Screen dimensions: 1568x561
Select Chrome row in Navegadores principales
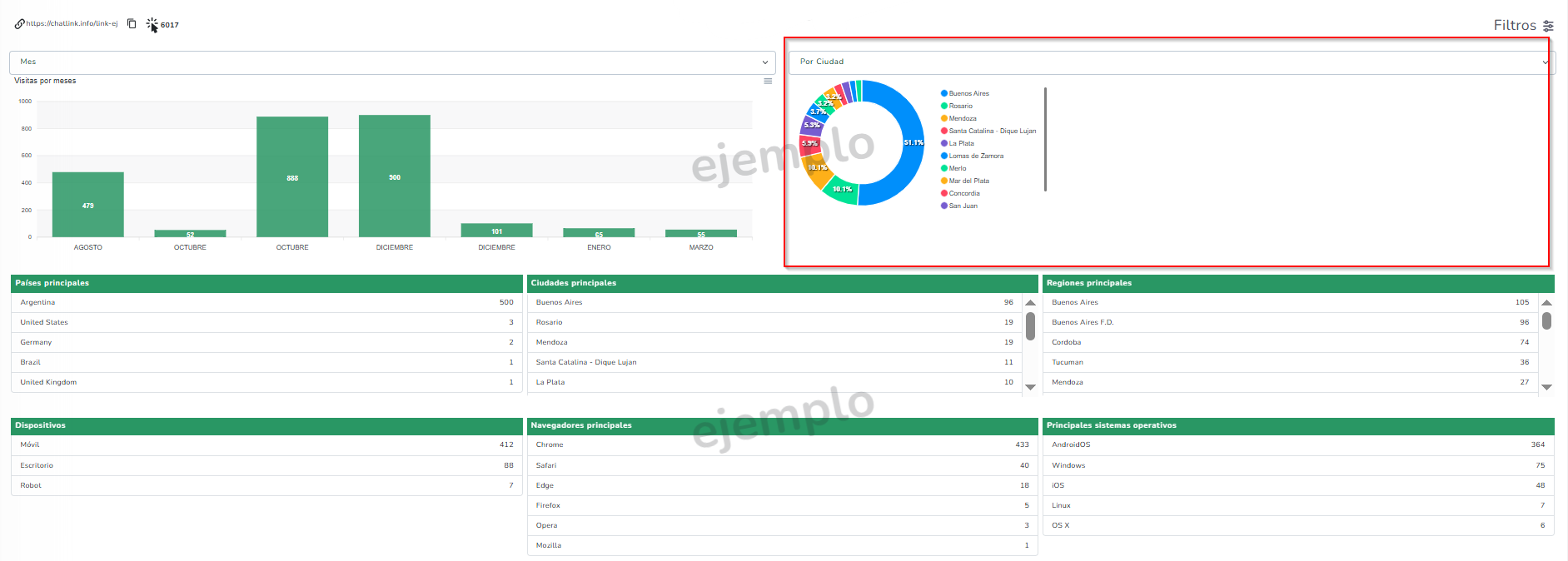click(x=782, y=445)
